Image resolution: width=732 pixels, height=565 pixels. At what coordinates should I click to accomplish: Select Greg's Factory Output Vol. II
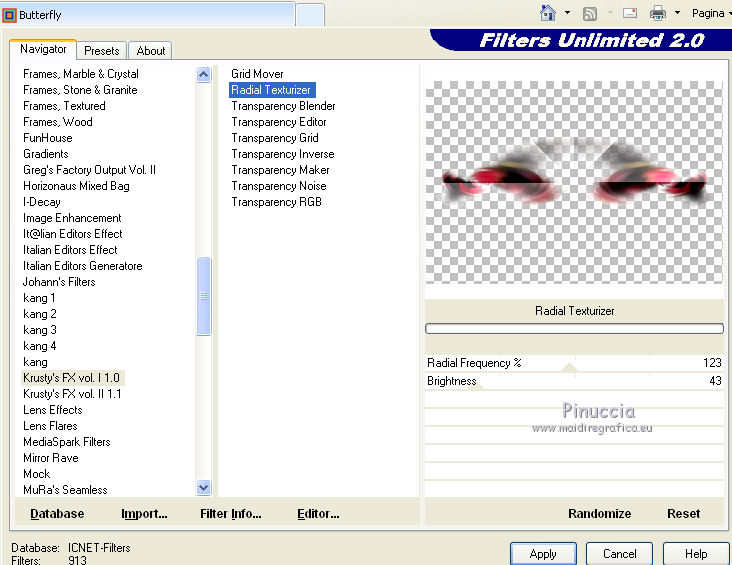click(90, 170)
